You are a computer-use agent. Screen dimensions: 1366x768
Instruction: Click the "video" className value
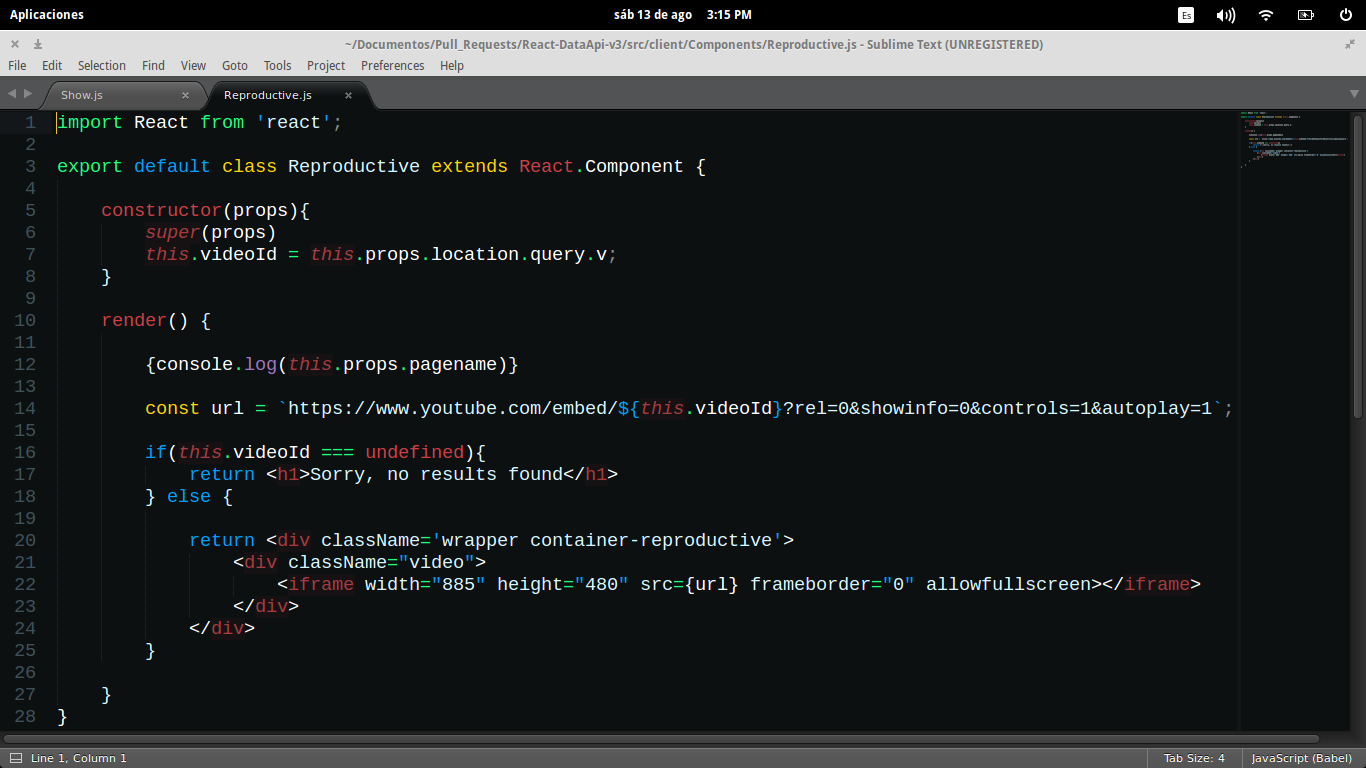tap(436, 562)
